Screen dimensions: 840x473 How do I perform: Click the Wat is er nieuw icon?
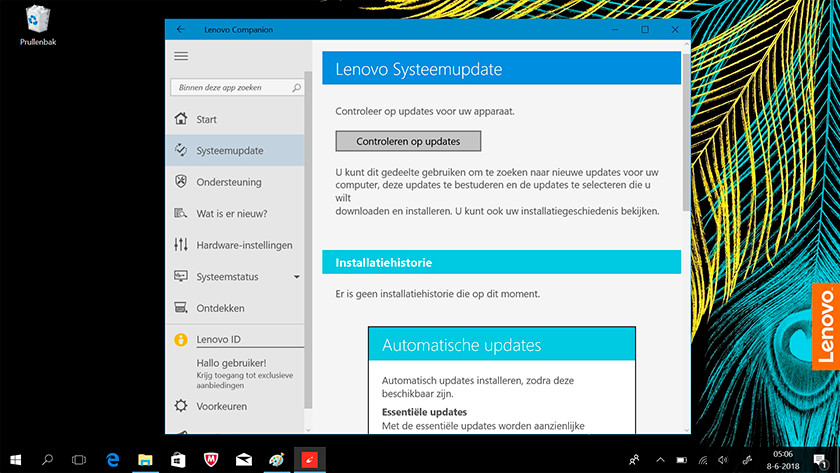tap(181, 213)
